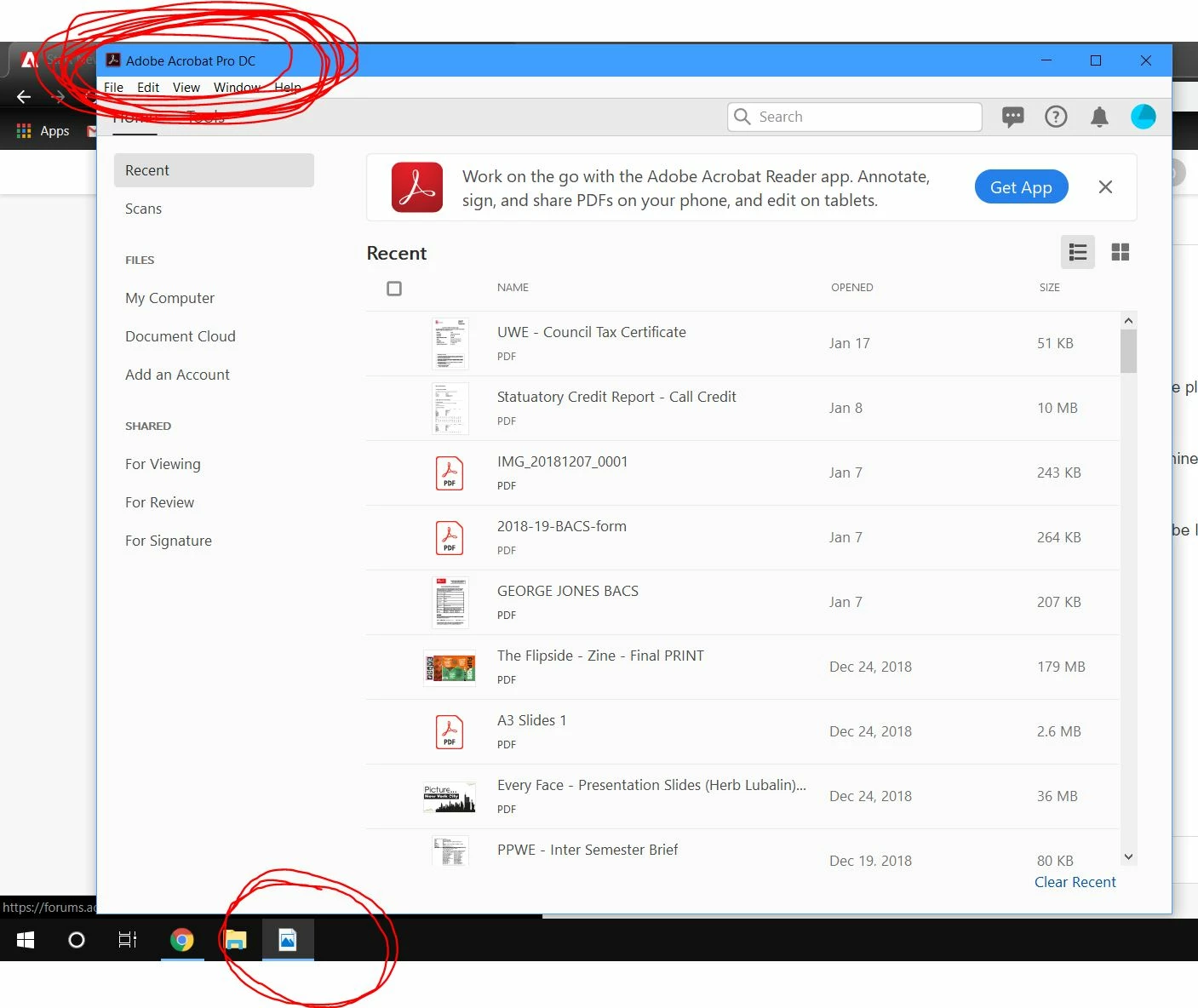The image size is (1198, 1008).
Task: Click PDF icon for 2018-19-BACS-form
Action: coord(450,538)
